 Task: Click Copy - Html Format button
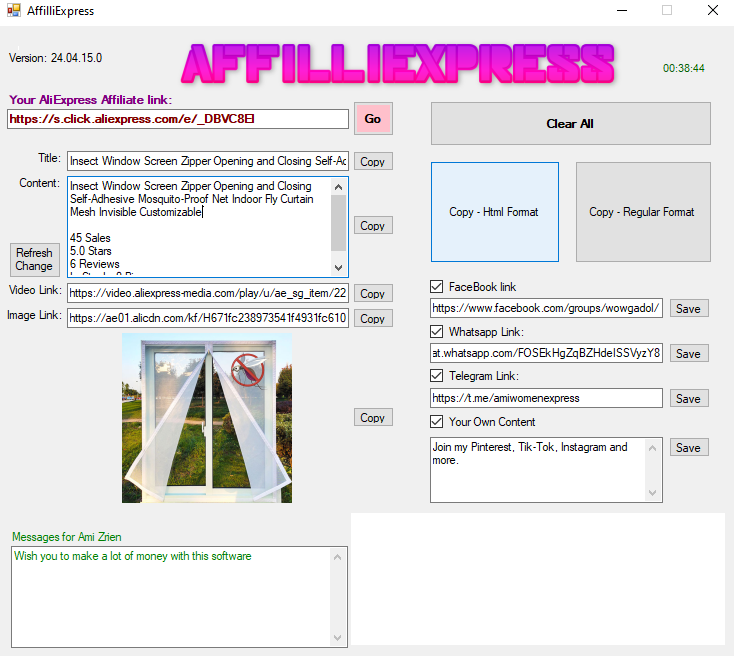tap(495, 212)
